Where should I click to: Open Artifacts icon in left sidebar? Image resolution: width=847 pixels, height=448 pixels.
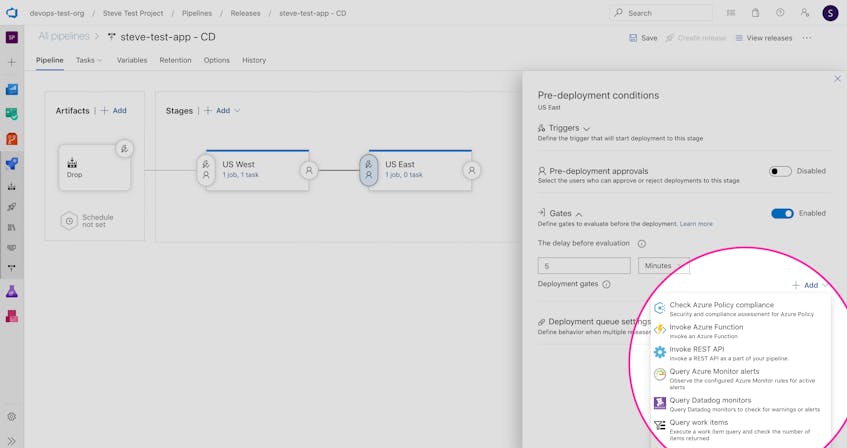(11, 316)
